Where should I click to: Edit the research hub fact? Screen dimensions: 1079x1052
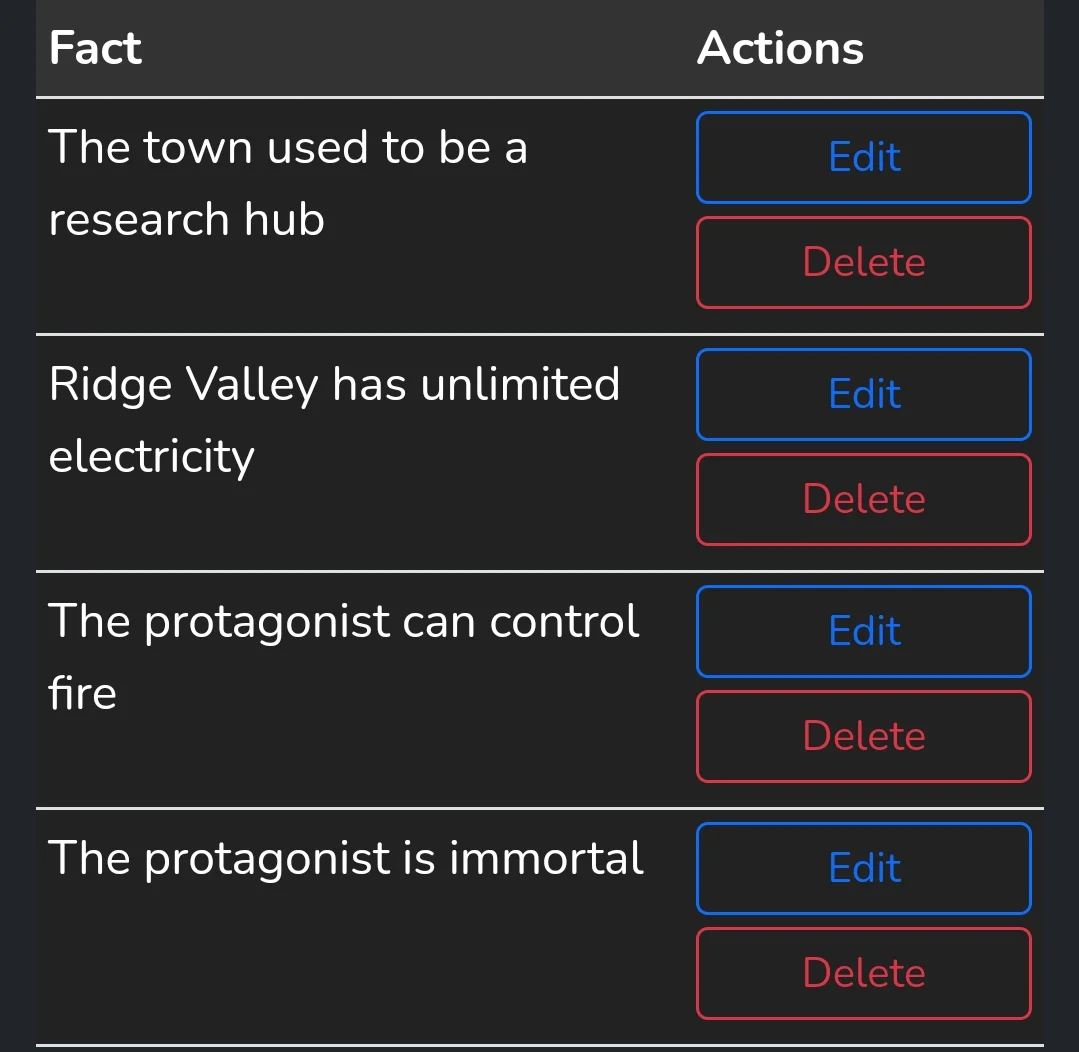coord(863,157)
